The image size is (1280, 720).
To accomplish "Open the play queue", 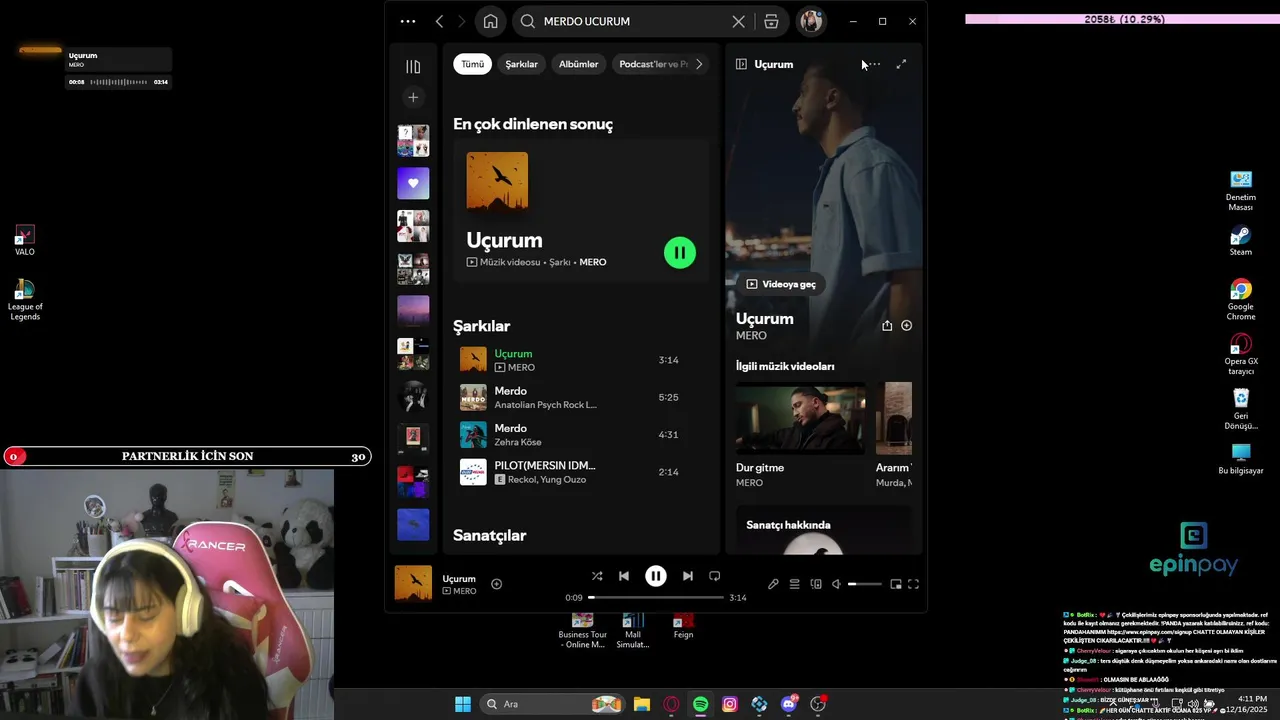I will 794,584.
